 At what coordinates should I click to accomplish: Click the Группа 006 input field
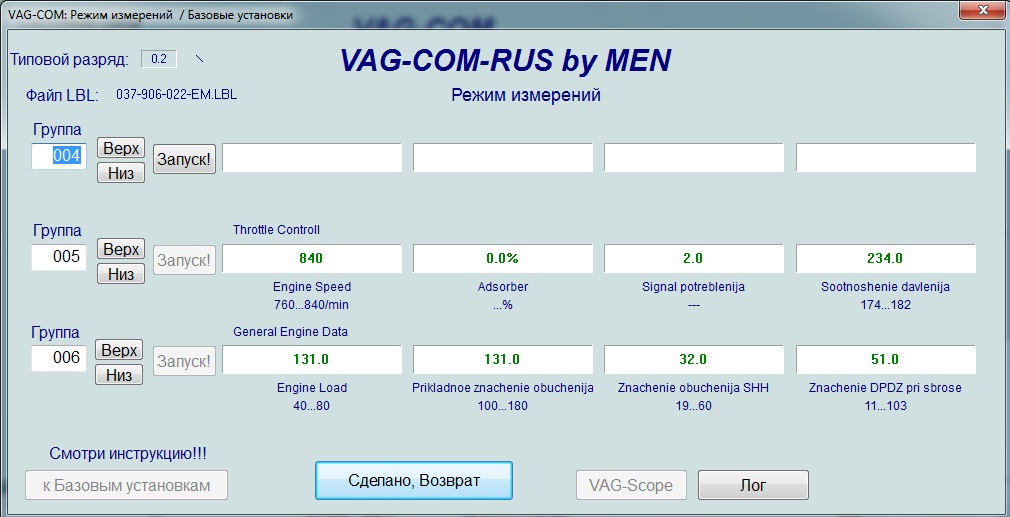click(59, 358)
